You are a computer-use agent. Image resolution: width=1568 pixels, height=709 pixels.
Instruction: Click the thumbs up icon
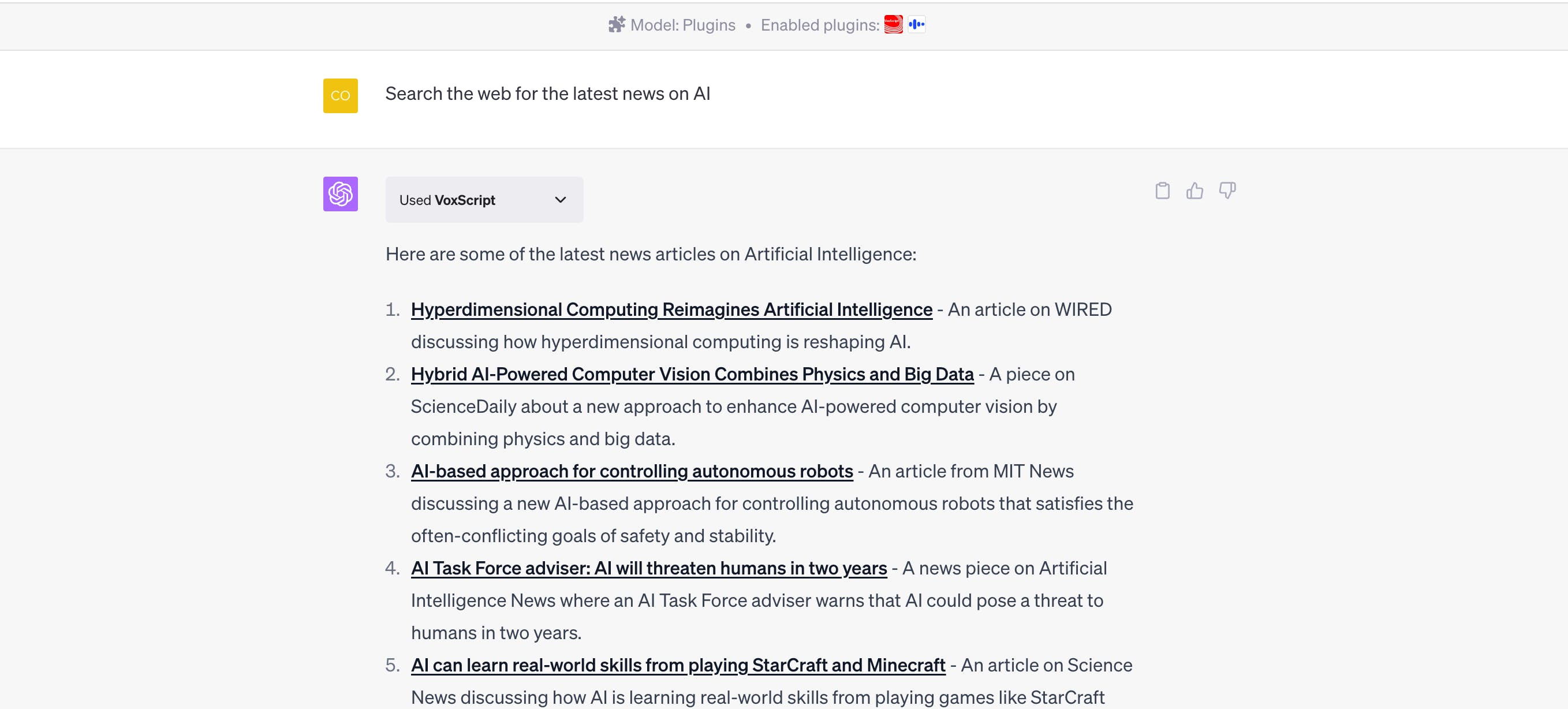[1194, 191]
